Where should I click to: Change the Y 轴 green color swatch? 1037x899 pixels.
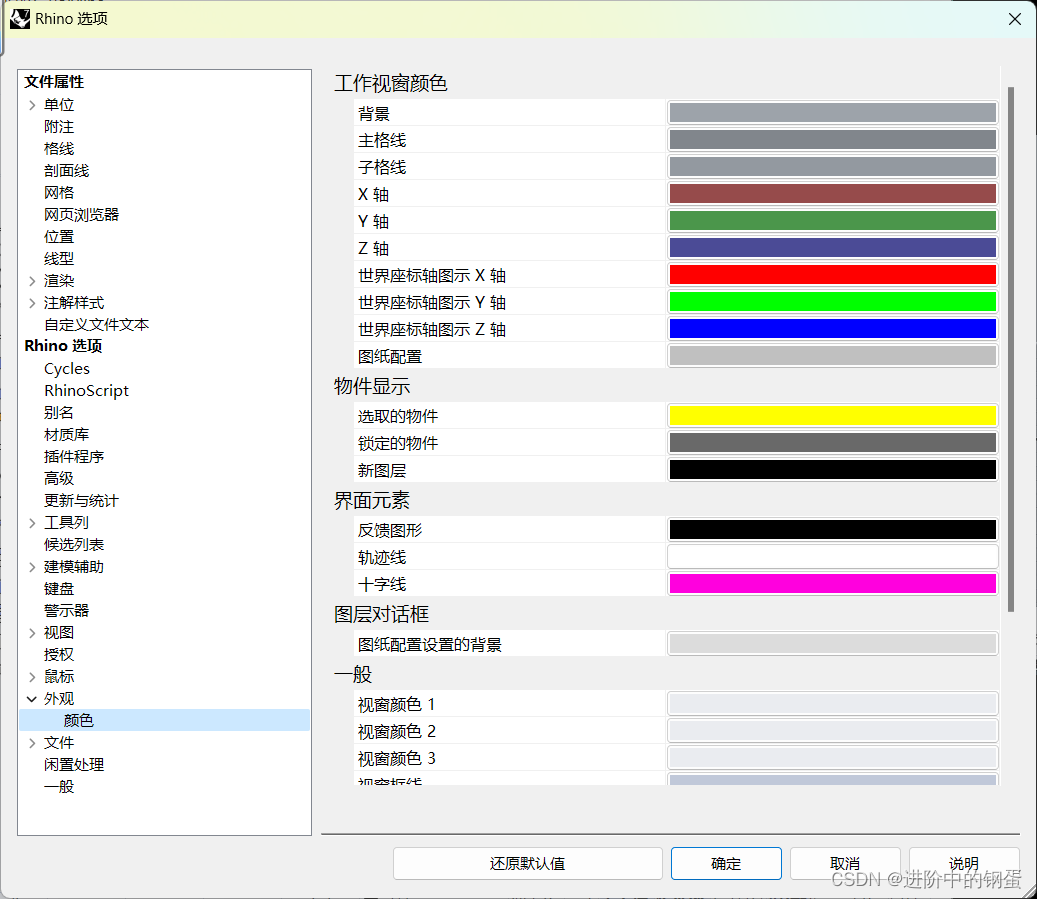[x=833, y=220]
